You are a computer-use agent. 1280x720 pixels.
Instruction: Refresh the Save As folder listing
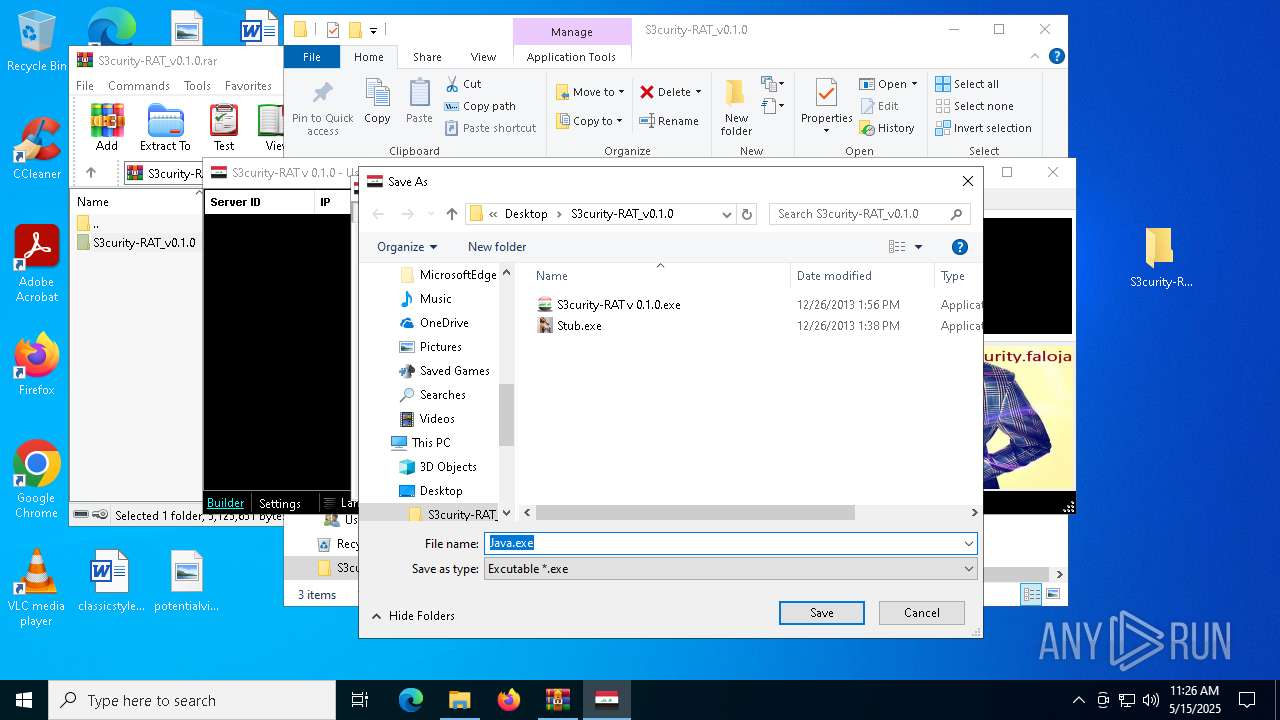click(x=746, y=213)
